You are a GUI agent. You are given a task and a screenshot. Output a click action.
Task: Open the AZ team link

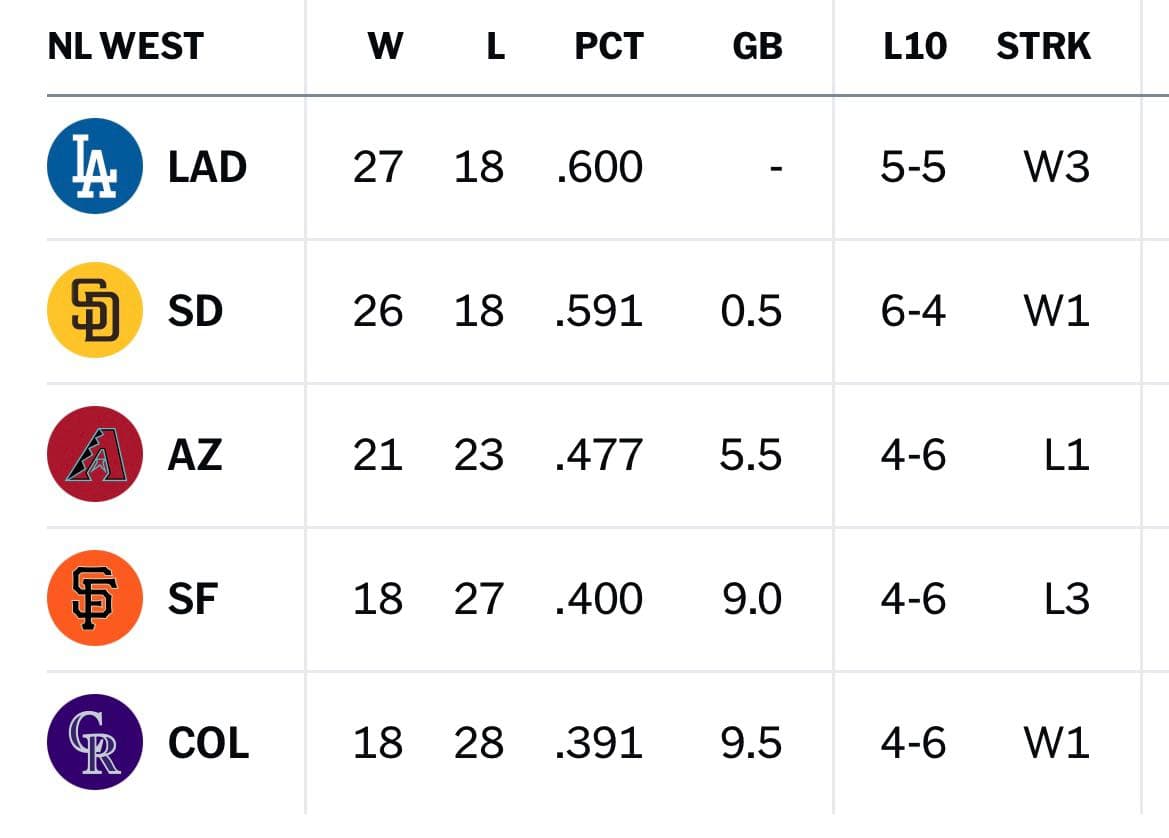[195, 454]
